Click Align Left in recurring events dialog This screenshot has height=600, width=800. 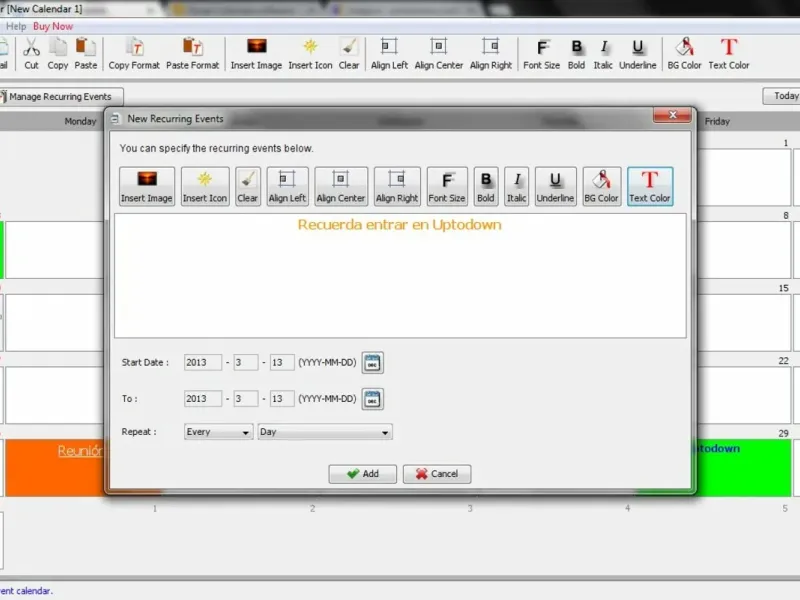click(x=287, y=186)
